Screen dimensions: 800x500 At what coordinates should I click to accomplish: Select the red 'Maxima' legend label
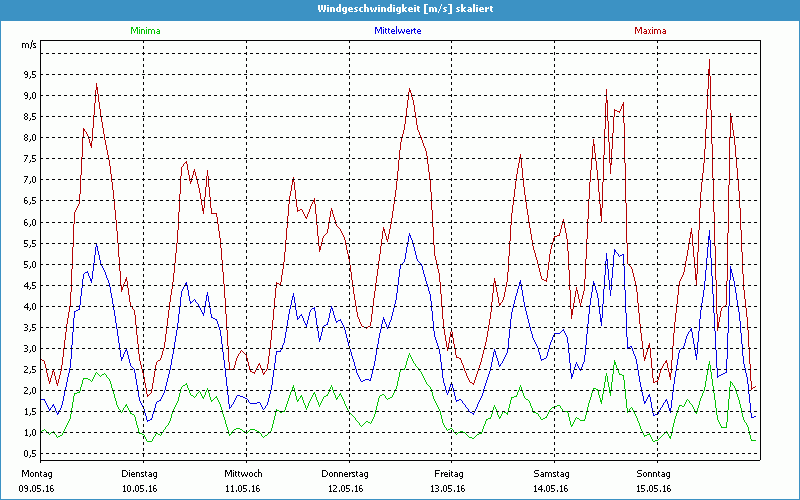(651, 31)
